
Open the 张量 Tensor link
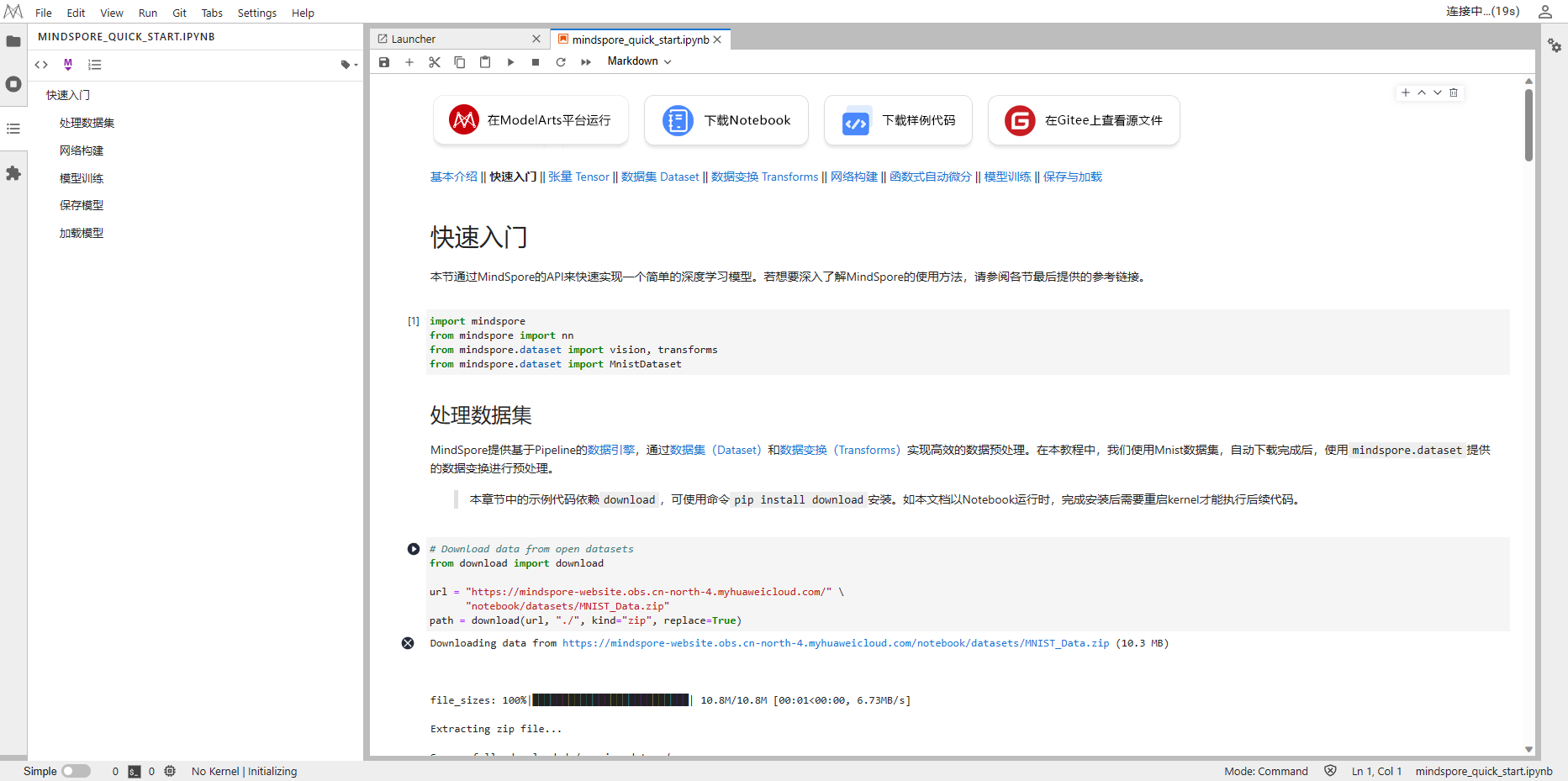click(578, 177)
